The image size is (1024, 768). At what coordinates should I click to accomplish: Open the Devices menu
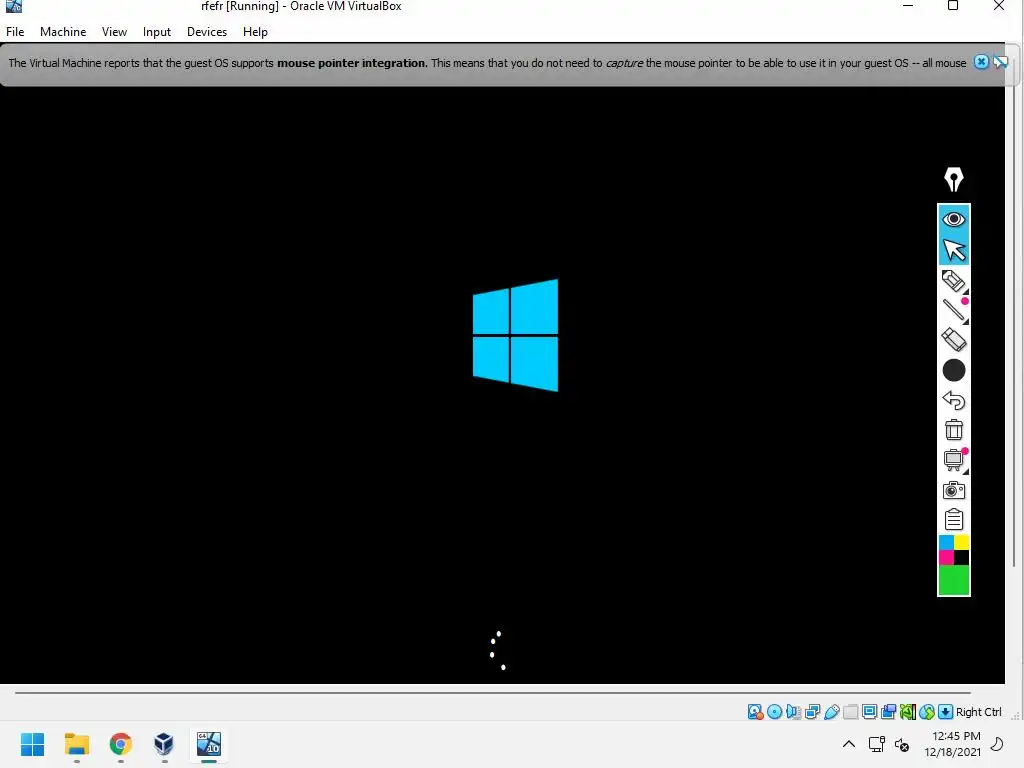click(x=207, y=31)
